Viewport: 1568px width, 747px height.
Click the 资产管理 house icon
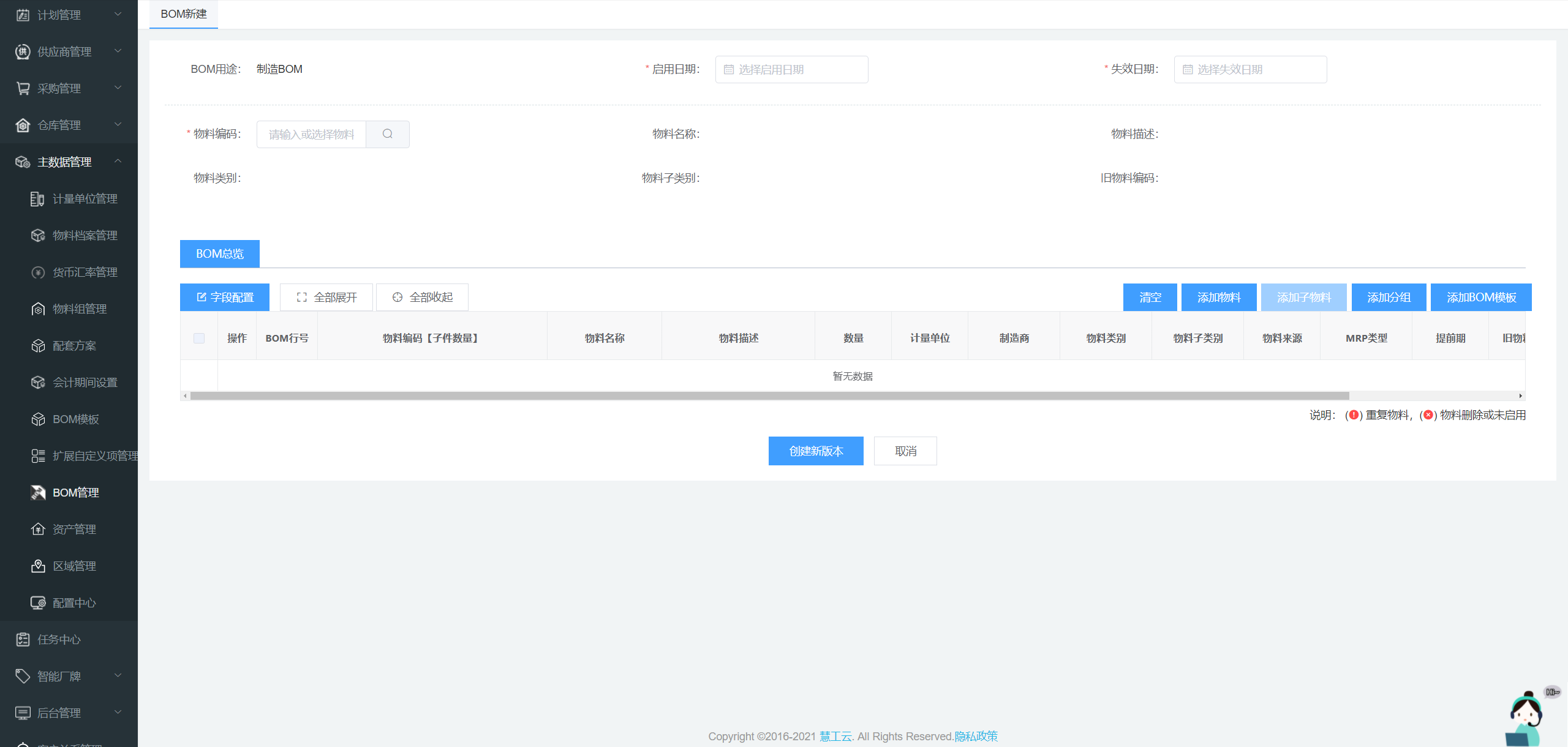[x=37, y=530]
